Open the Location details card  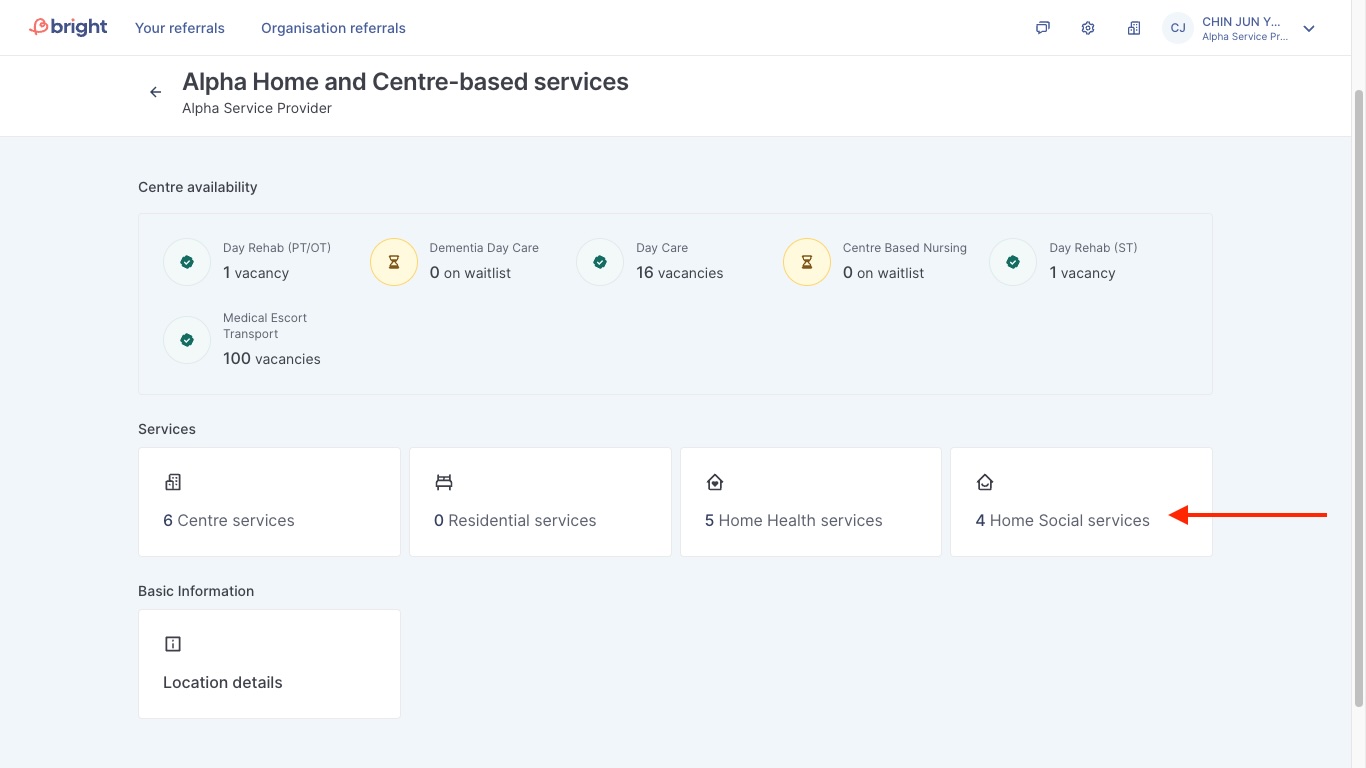click(x=269, y=664)
